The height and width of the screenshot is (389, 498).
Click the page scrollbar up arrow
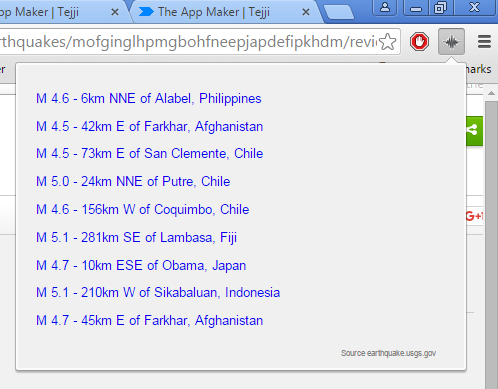pos(491,93)
